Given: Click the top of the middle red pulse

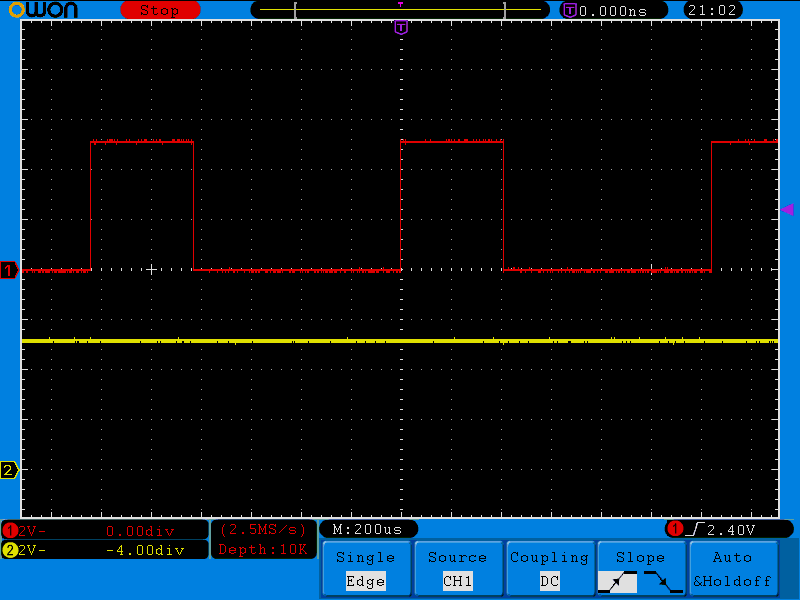Looking at the screenshot, I should point(452,141).
